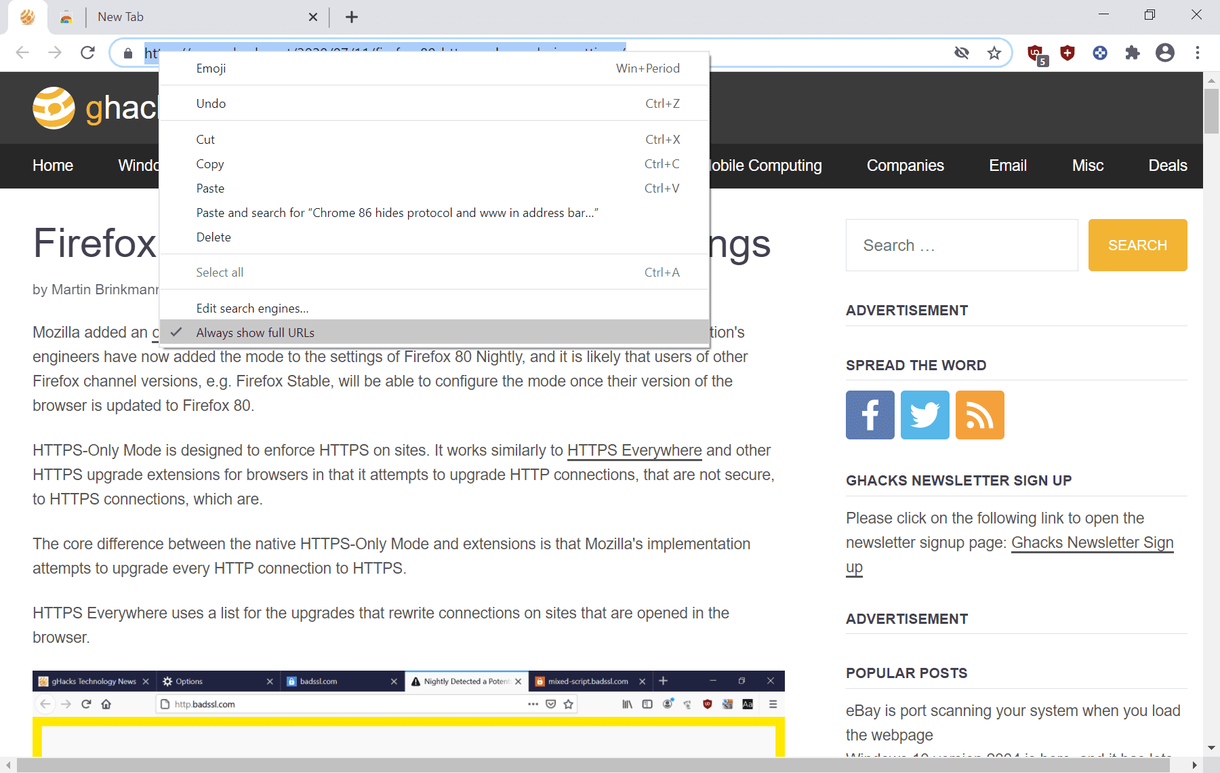Select Copy from the context menu
This screenshot has height=773, width=1220.
[x=434, y=164]
